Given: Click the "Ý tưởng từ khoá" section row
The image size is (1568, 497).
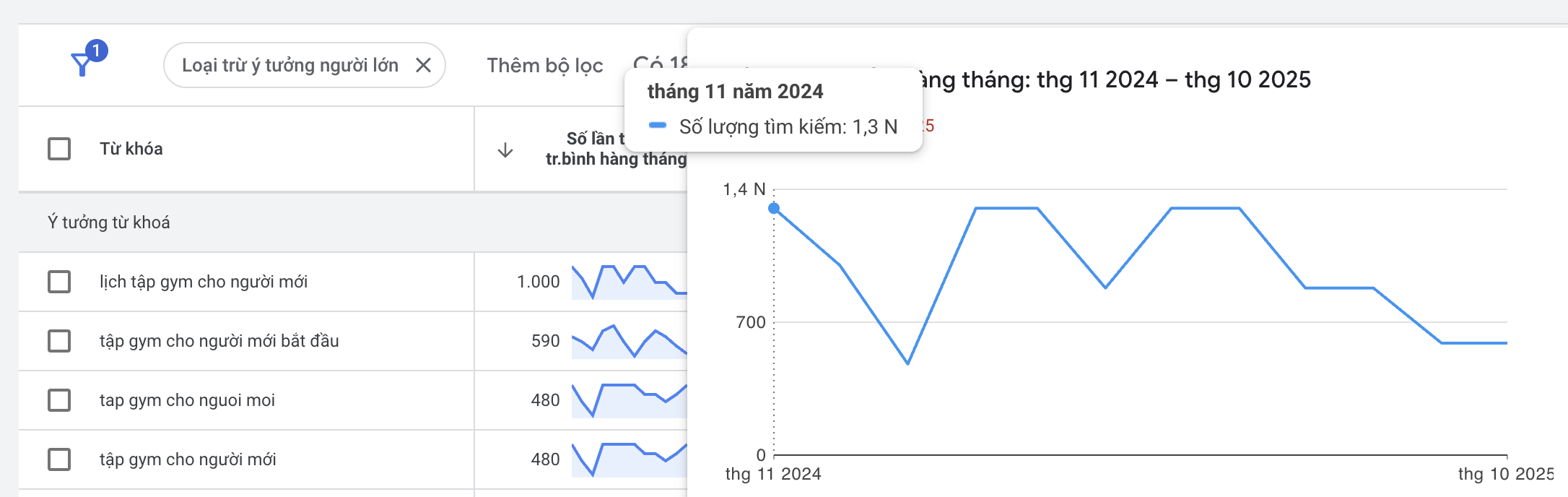Looking at the screenshot, I should pos(109,222).
